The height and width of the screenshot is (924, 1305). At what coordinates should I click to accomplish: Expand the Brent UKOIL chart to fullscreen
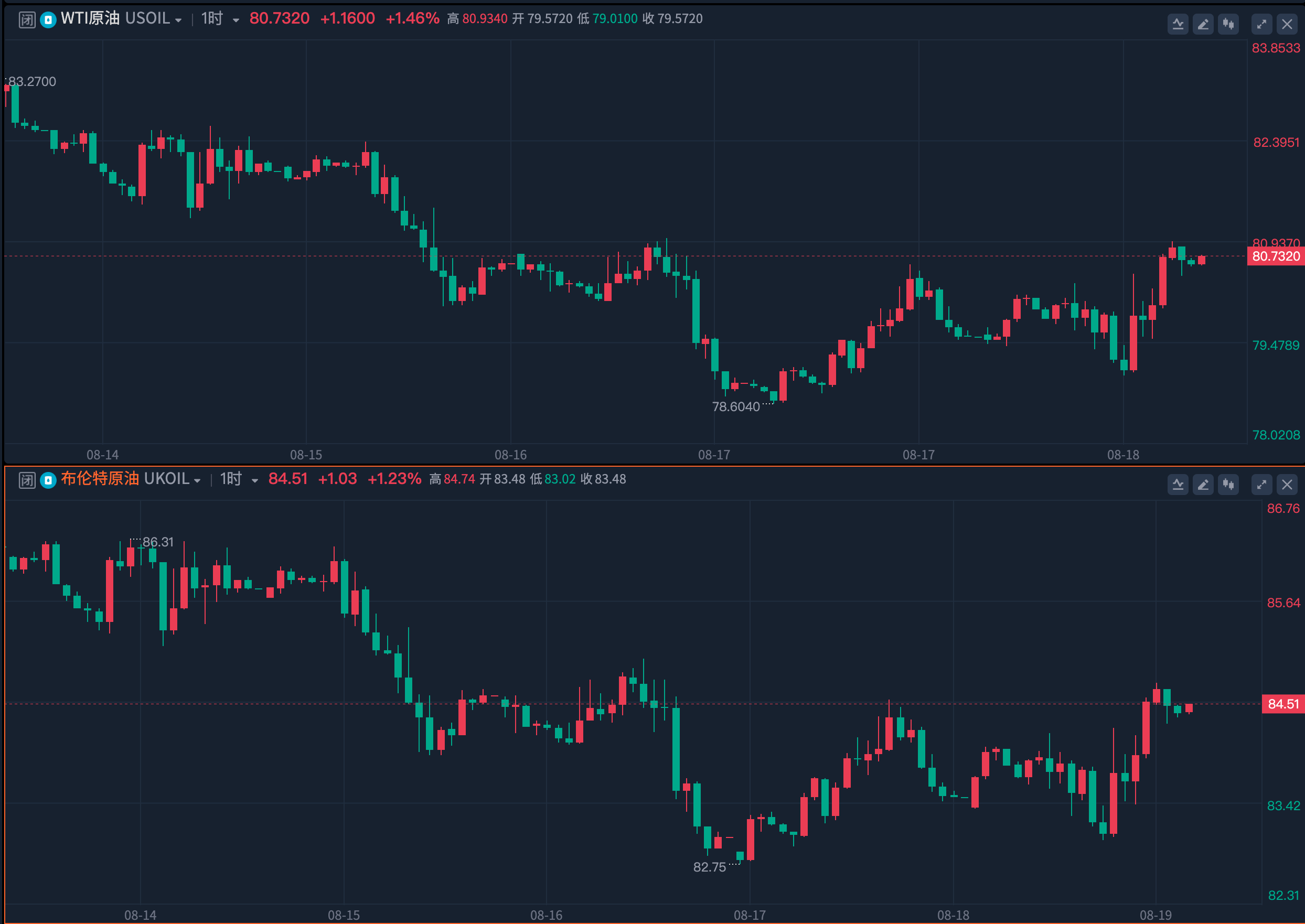point(1261,484)
